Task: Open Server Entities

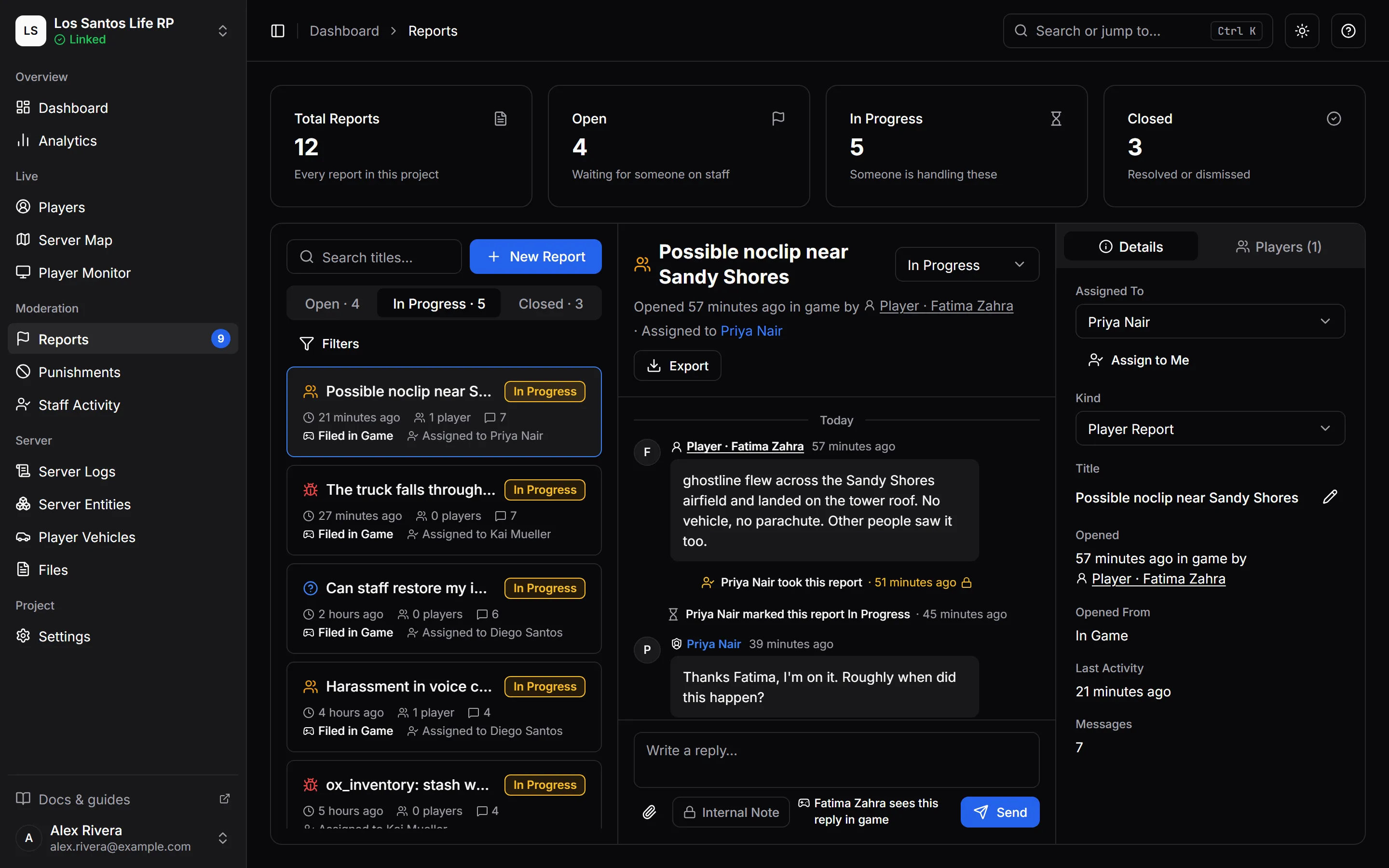Action: pyautogui.click(x=123, y=503)
